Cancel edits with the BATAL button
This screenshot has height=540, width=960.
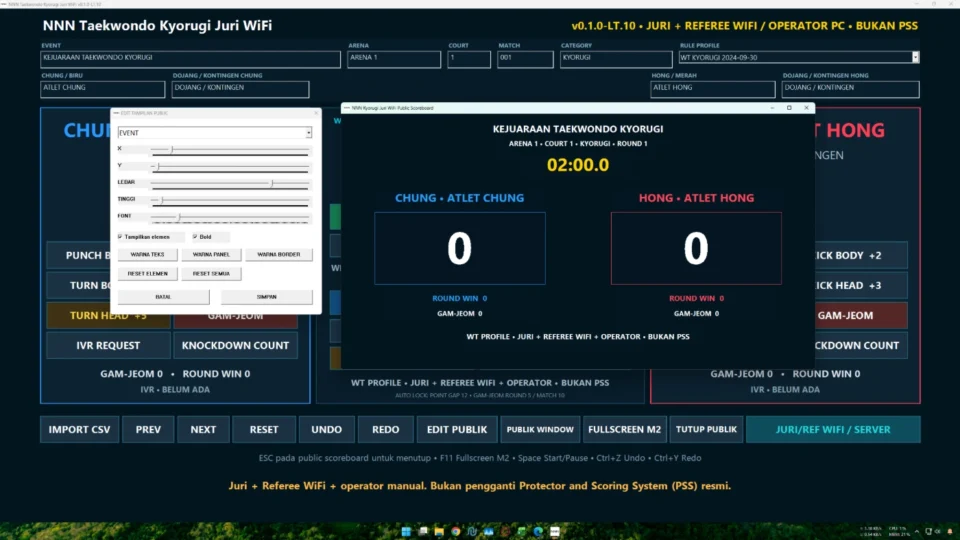(x=163, y=297)
